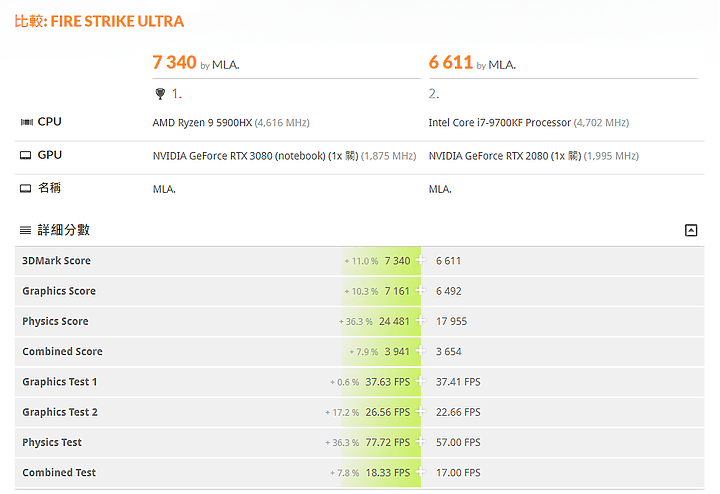This screenshot has height=494, width=720.
Task: Click the plus icon in Graphics Test 2 row
Action: coord(420,412)
